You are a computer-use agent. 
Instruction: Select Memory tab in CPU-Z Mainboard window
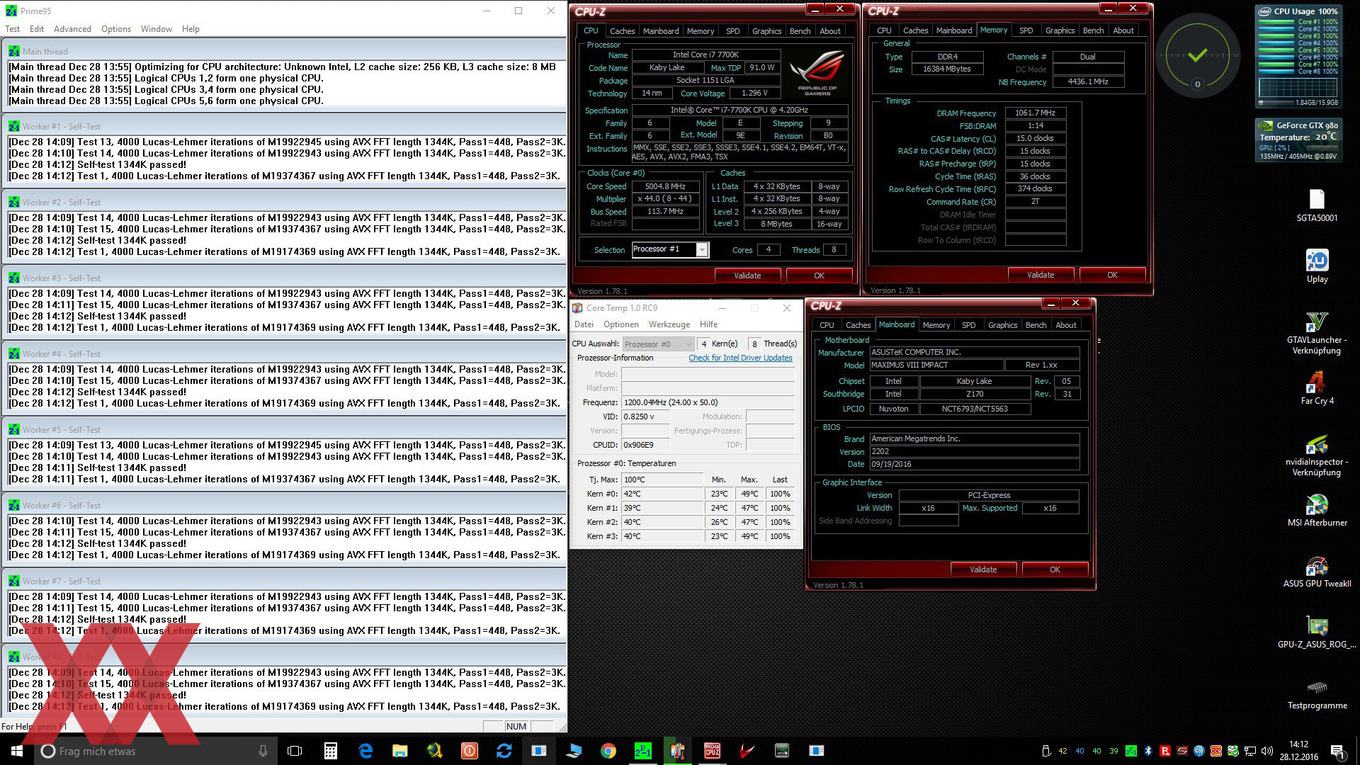tap(936, 325)
